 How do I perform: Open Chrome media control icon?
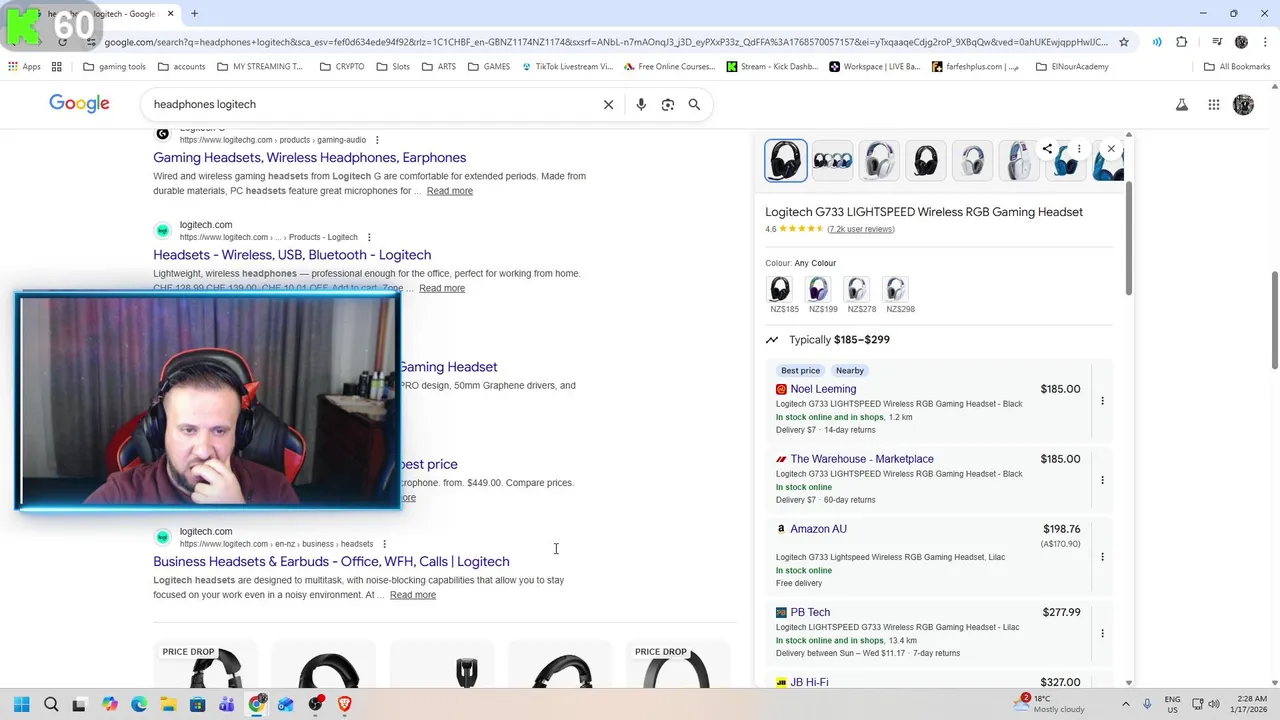(x=1217, y=42)
